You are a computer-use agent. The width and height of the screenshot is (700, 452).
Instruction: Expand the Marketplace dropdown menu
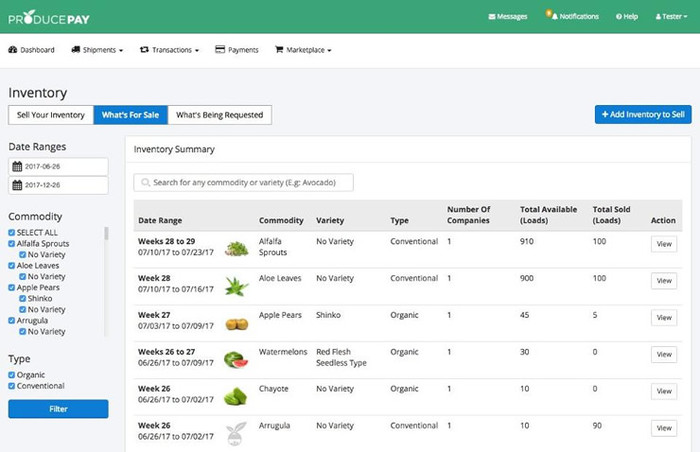[303, 49]
